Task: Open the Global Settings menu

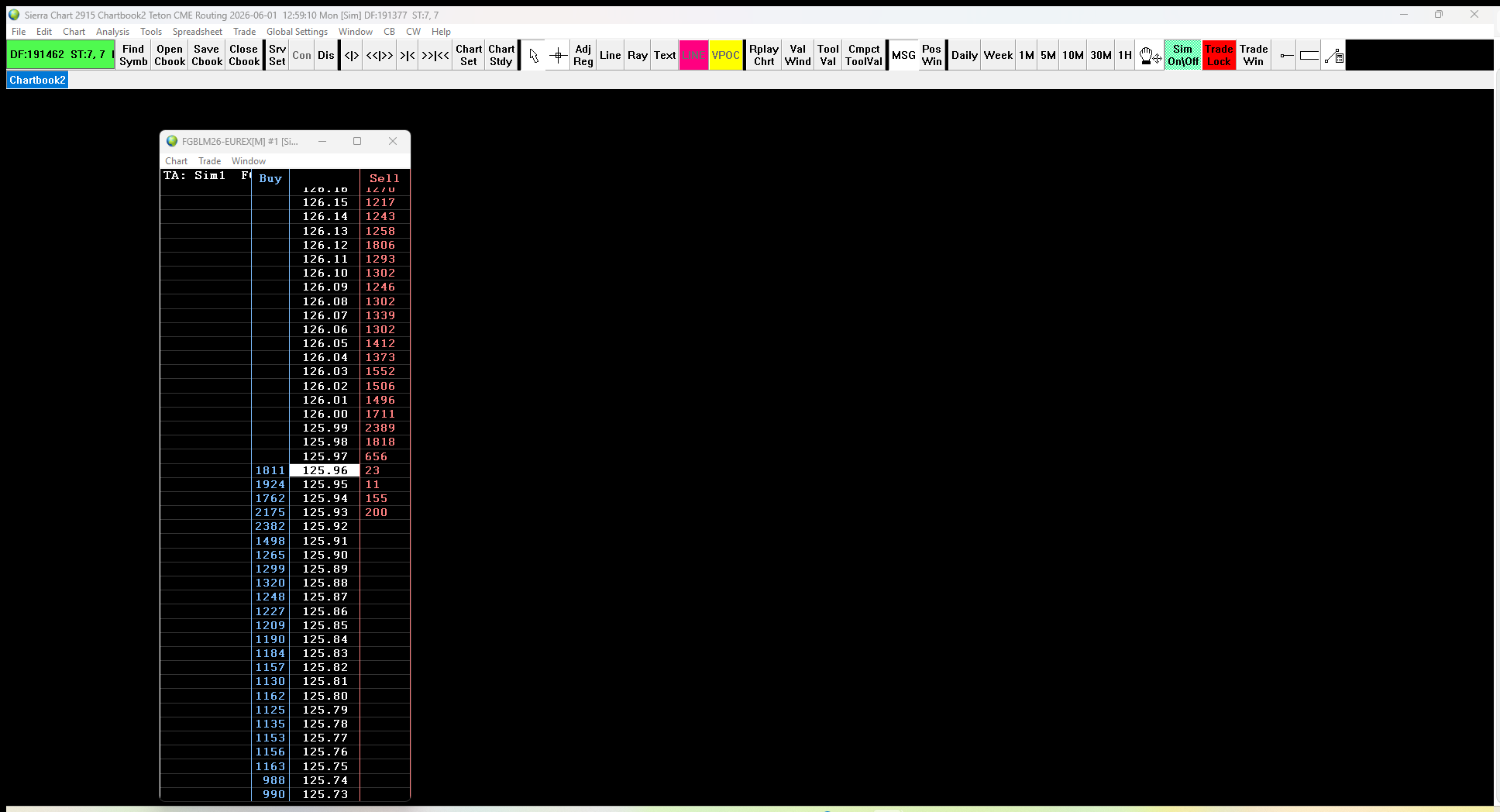Action: tap(297, 32)
